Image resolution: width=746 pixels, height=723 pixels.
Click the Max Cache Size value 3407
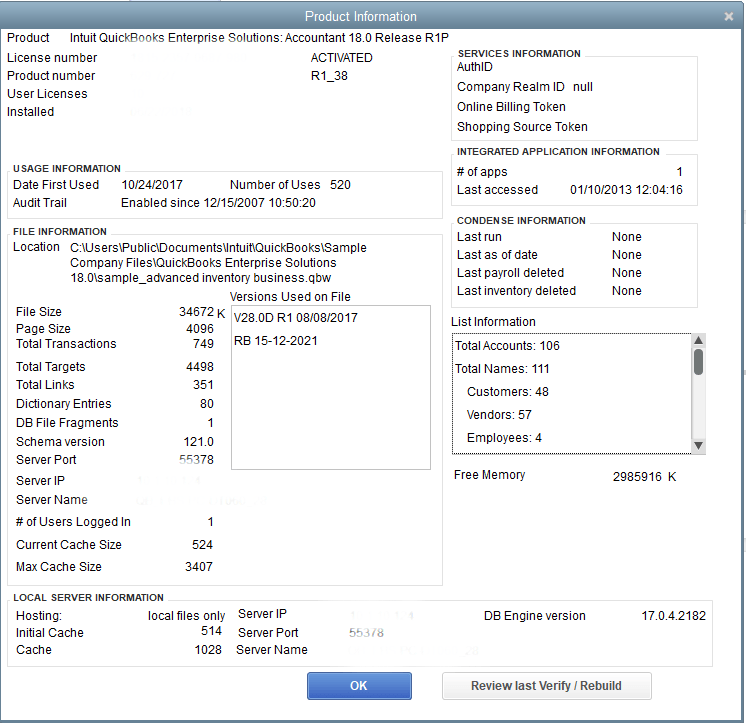[x=199, y=567]
